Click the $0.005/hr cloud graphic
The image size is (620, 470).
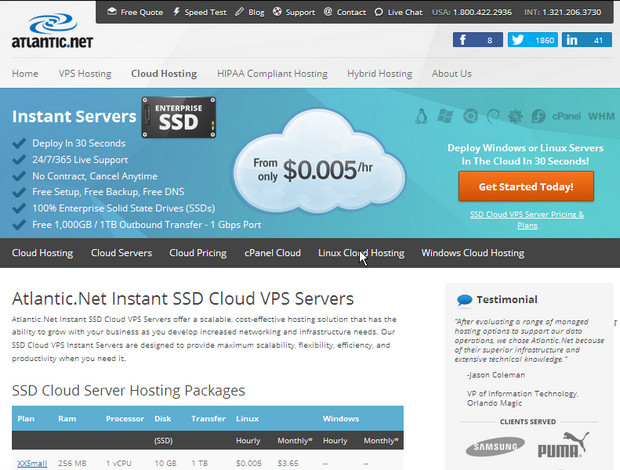[x=319, y=163]
